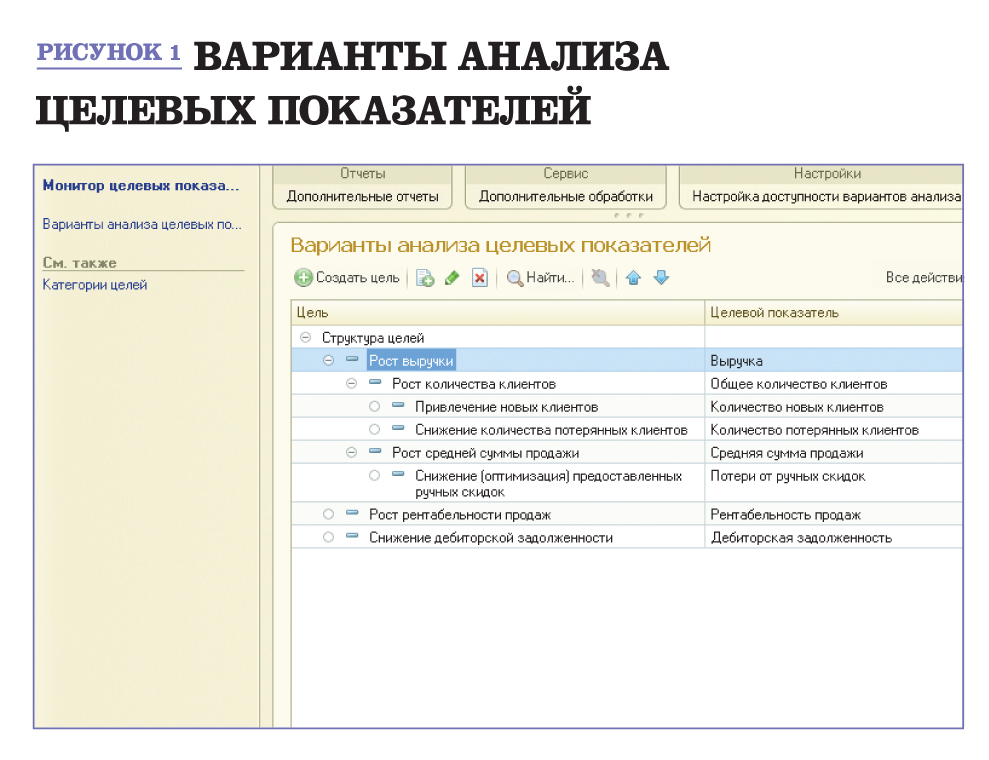Screen dimensions: 989x760
Task: Open Дополнительные обработки
Action: 566,196
